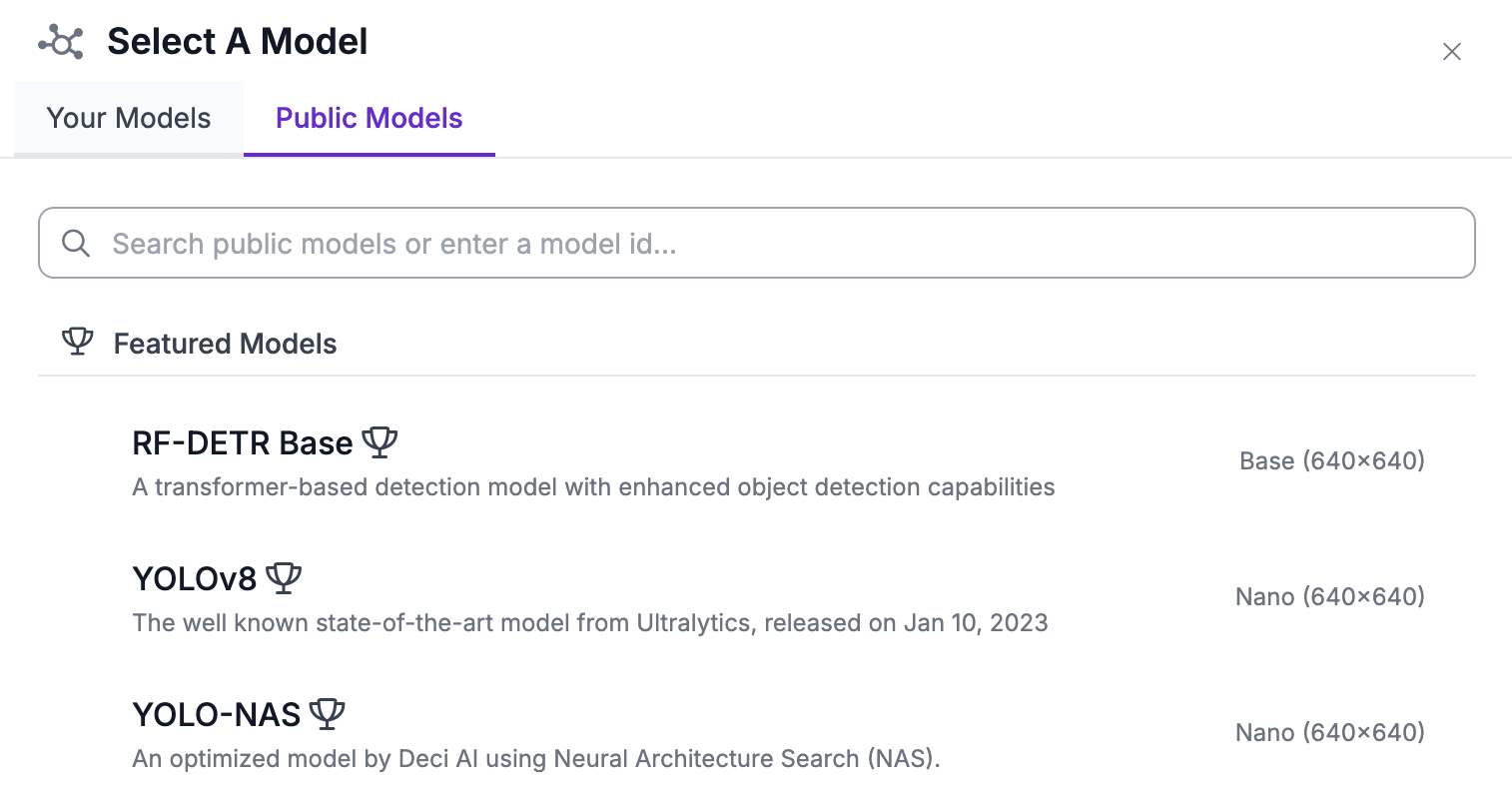Open the Base (640×640) size selector for RF-DETR
1512x803 pixels.
[1331, 460]
